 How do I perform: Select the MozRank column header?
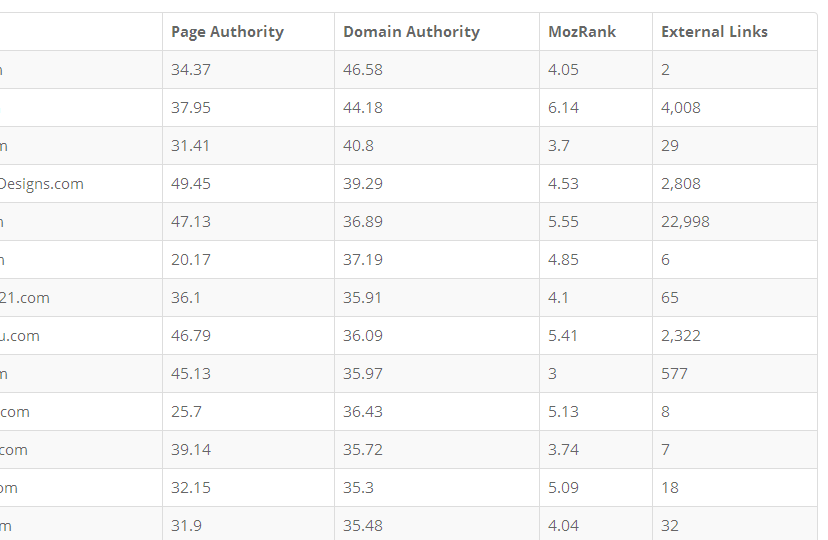[x=582, y=32]
